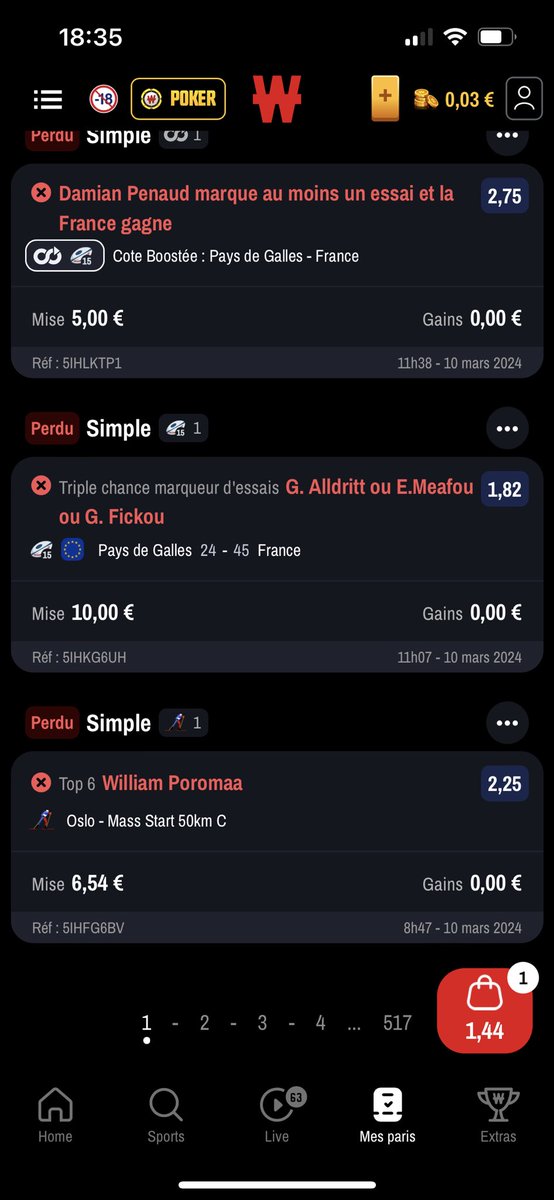The image size is (554, 1200).
Task: Open options menu for William Poromaa bet
Action: [507, 723]
